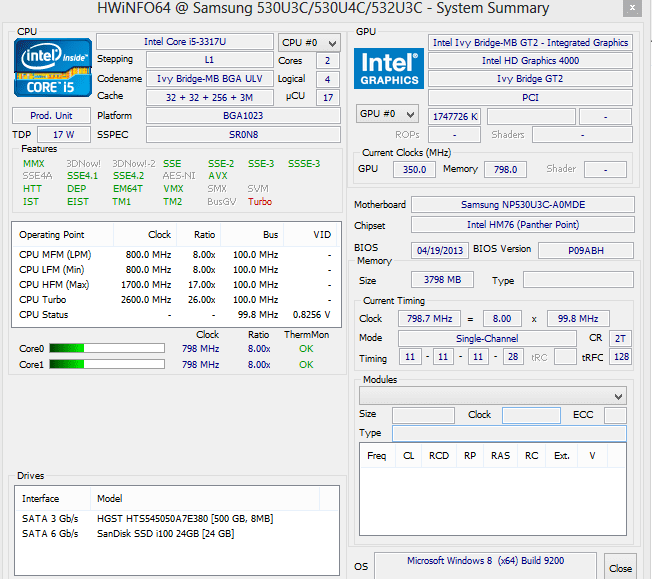Click the Samsung NP530U3C-A0MDE motherboard field

tap(523, 205)
